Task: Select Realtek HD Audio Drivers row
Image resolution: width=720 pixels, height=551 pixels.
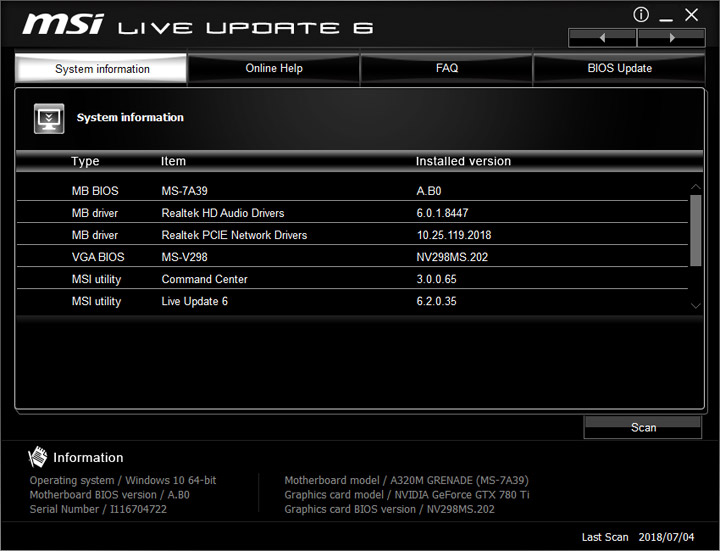Action: pos(352,213)
